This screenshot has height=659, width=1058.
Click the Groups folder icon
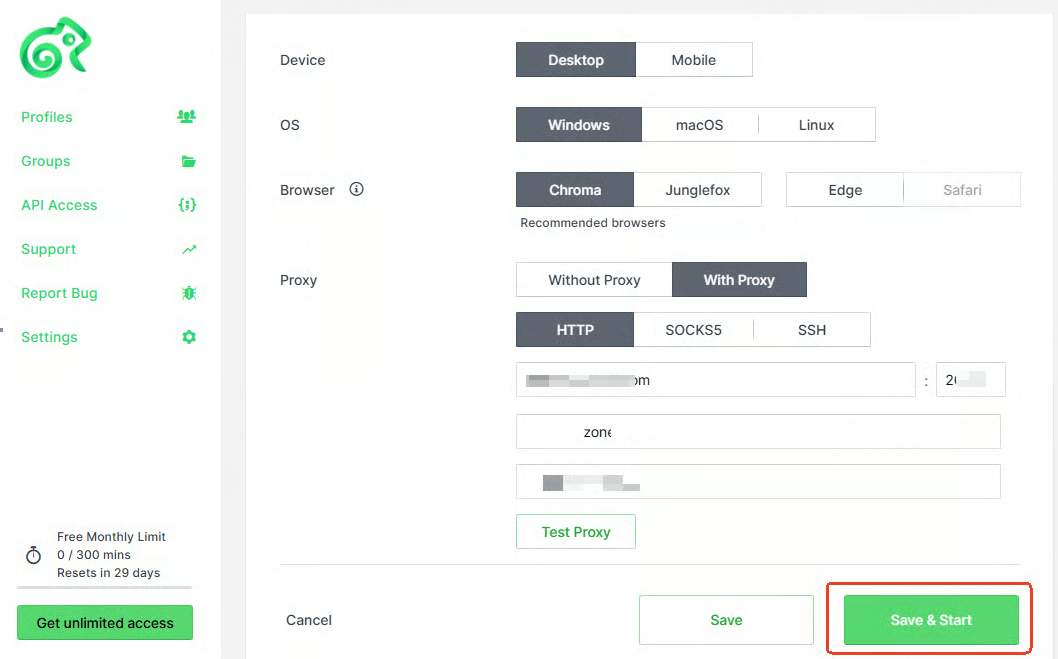[188, 161]
